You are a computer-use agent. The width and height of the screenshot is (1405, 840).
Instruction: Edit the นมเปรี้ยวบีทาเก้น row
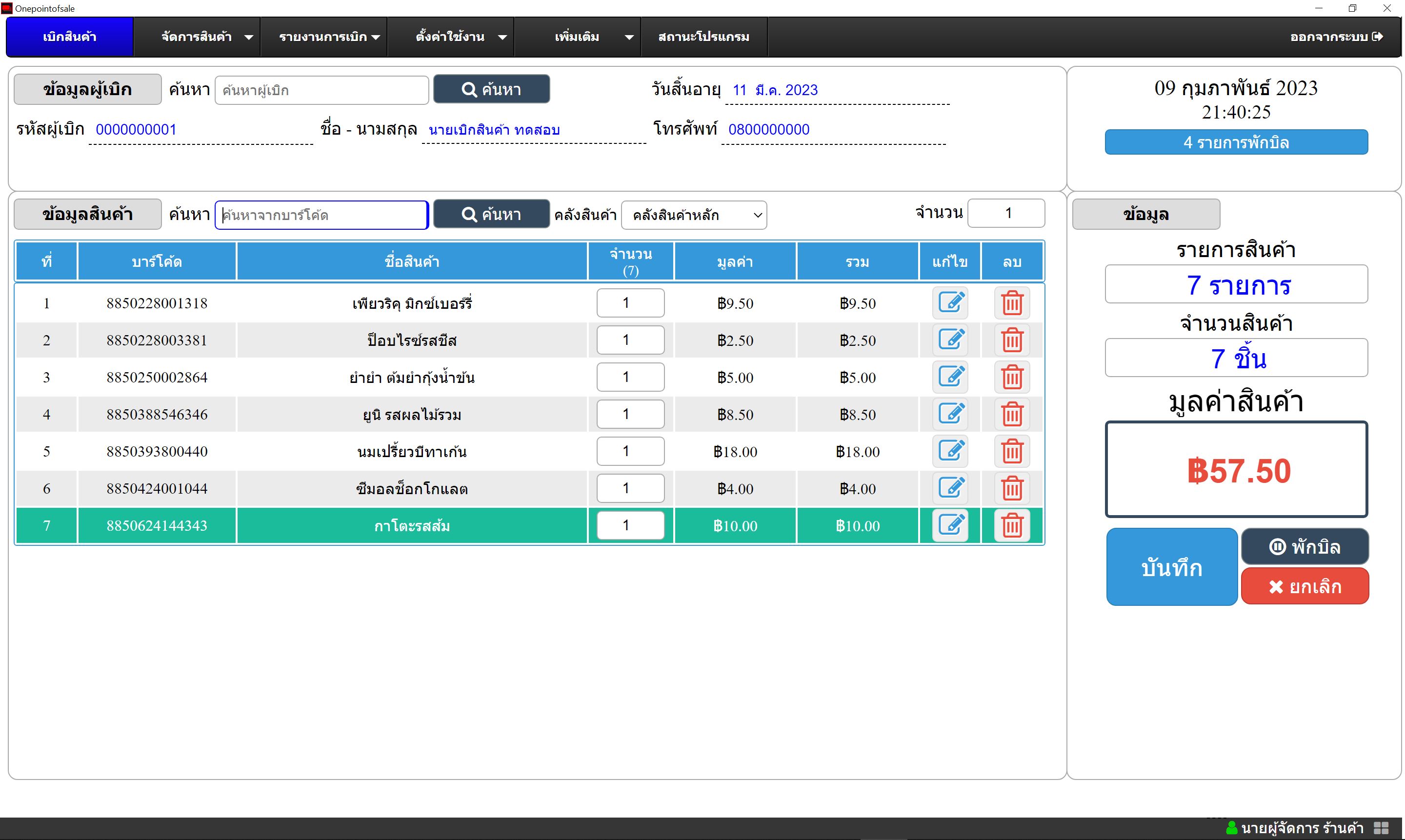pos(950,451)
